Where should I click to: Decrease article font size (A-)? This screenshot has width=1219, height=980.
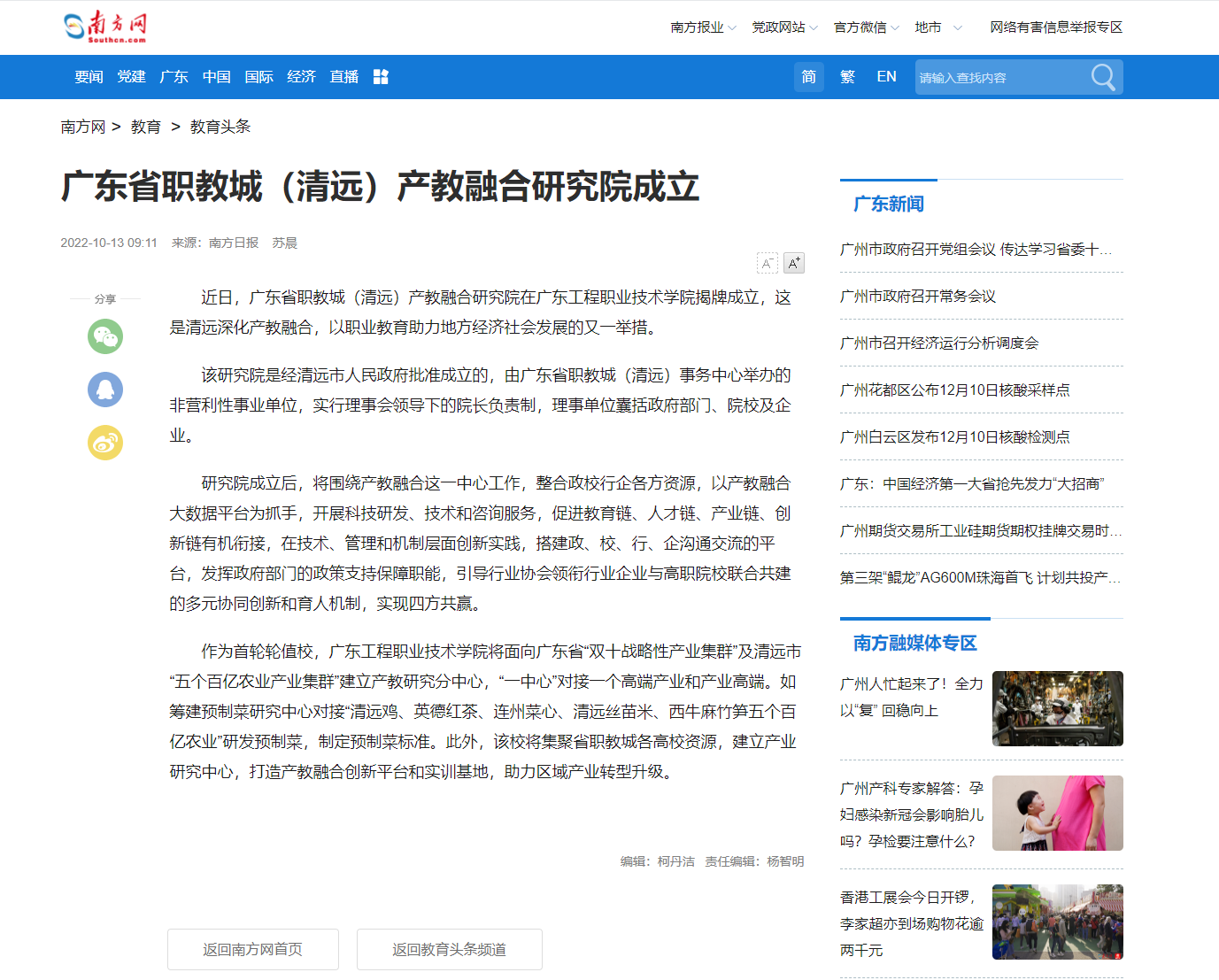click(768, 263)
